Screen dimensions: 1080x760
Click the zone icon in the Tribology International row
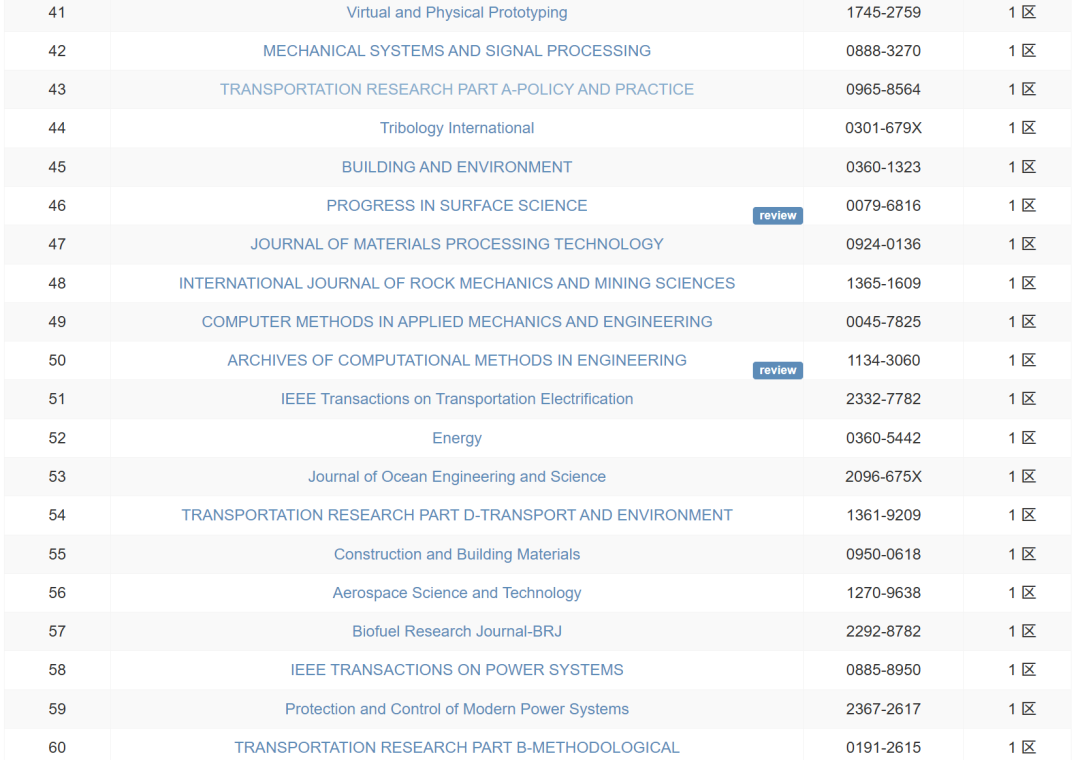click(x=1028, y=127)
